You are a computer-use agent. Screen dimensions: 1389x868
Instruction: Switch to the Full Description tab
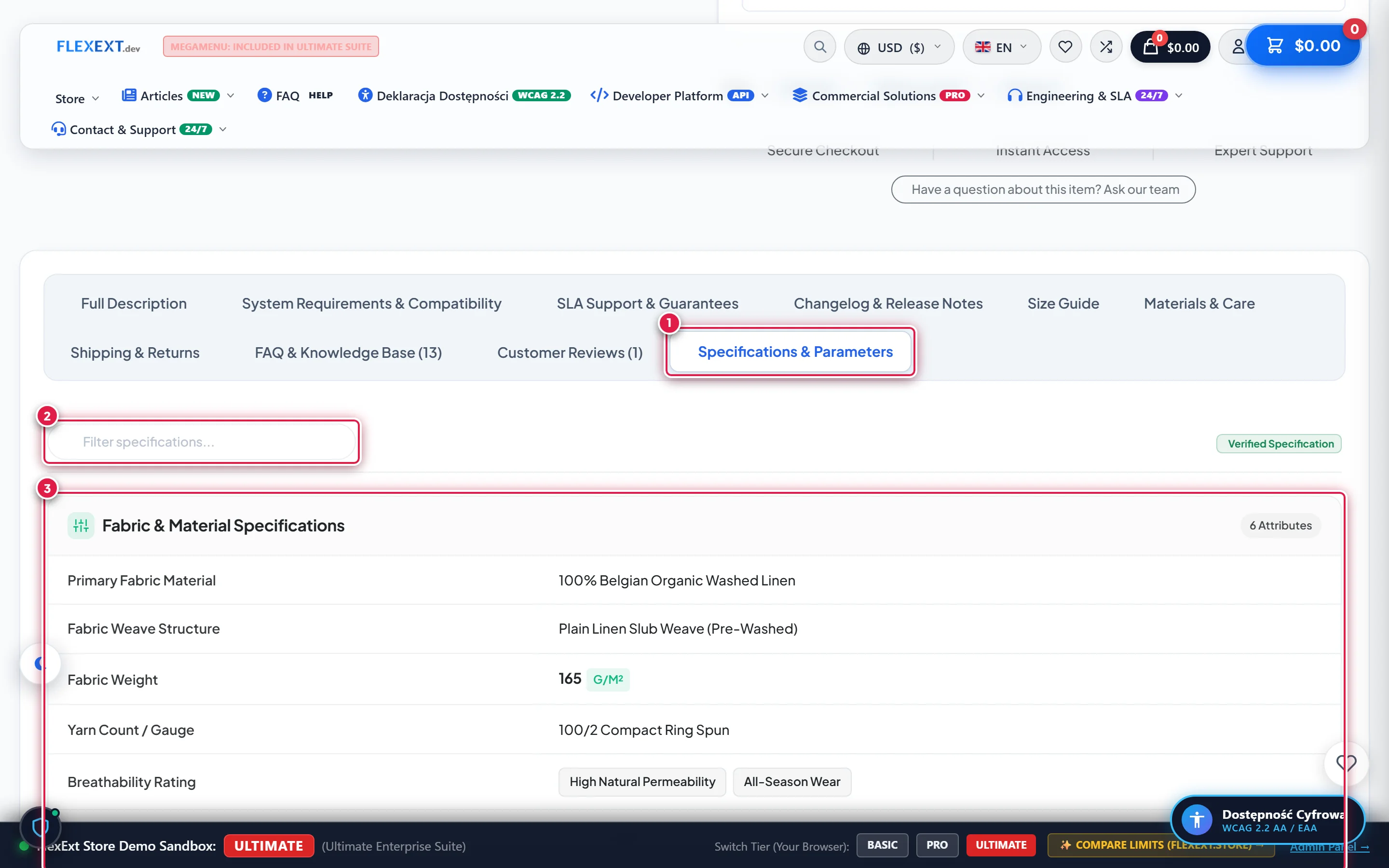(x=134, y=304)
